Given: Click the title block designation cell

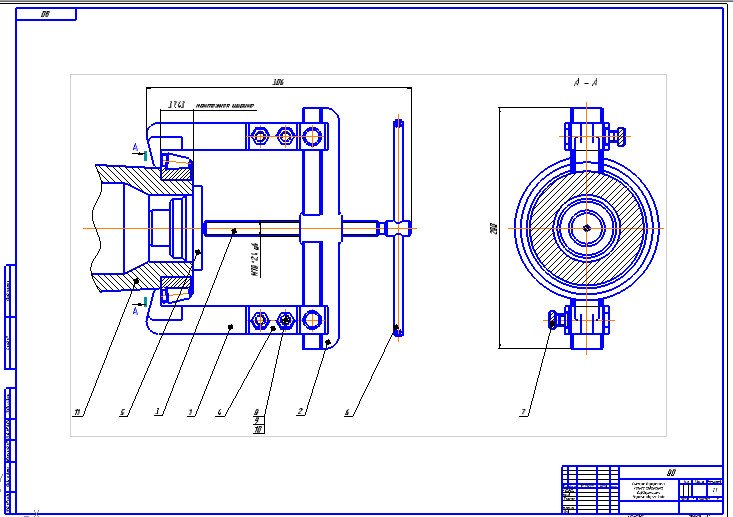Looking at the screenshot, I should [670, 473].
